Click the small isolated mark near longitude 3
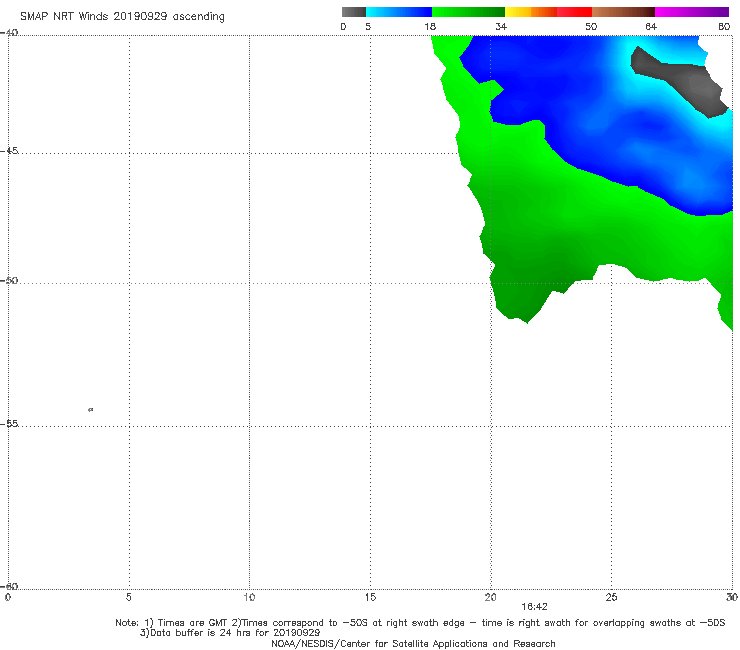The width and height of the screenshot is (740, 650). coord(91,410)
